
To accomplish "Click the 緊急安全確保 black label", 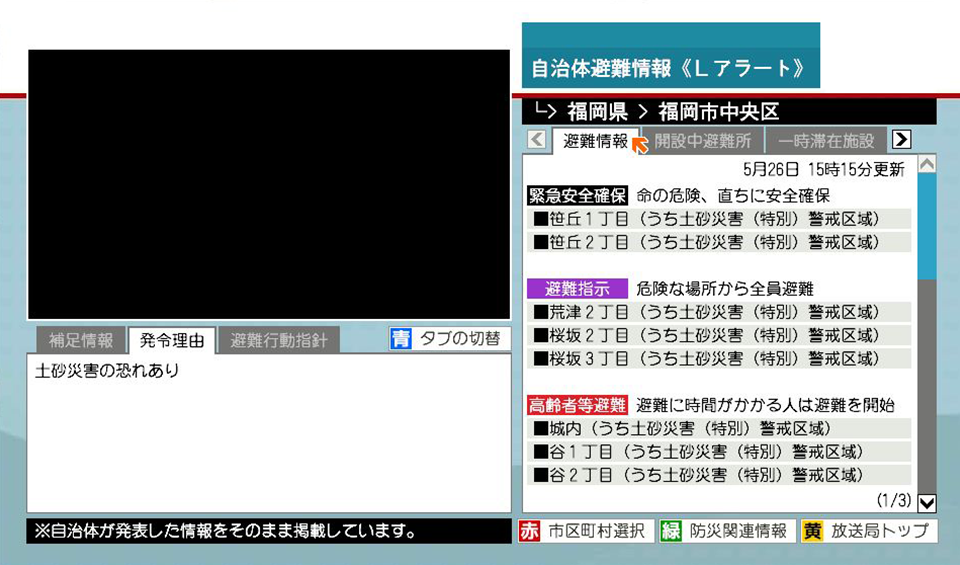I will click(577, 196).
